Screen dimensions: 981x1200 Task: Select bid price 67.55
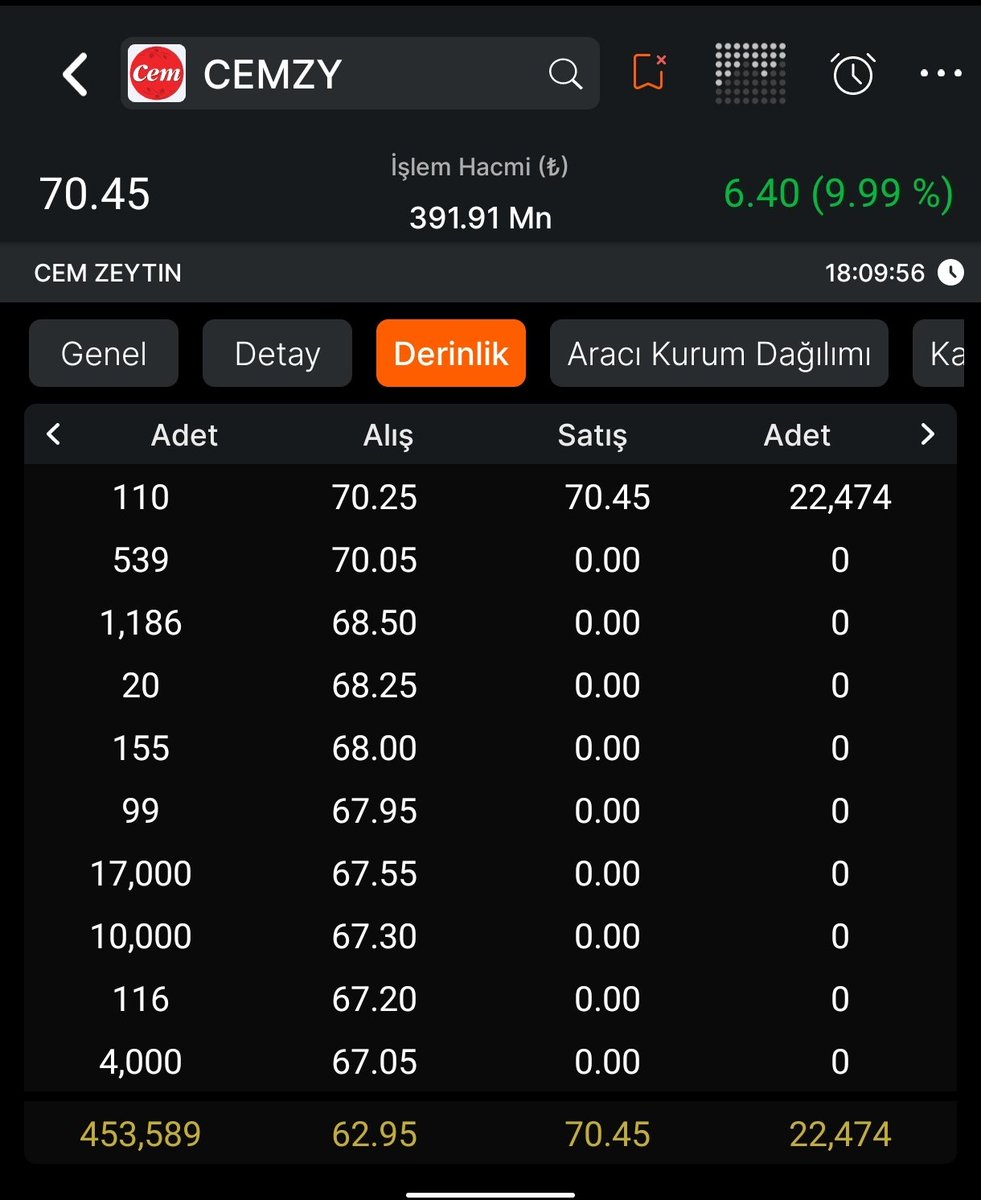point(374,873)
